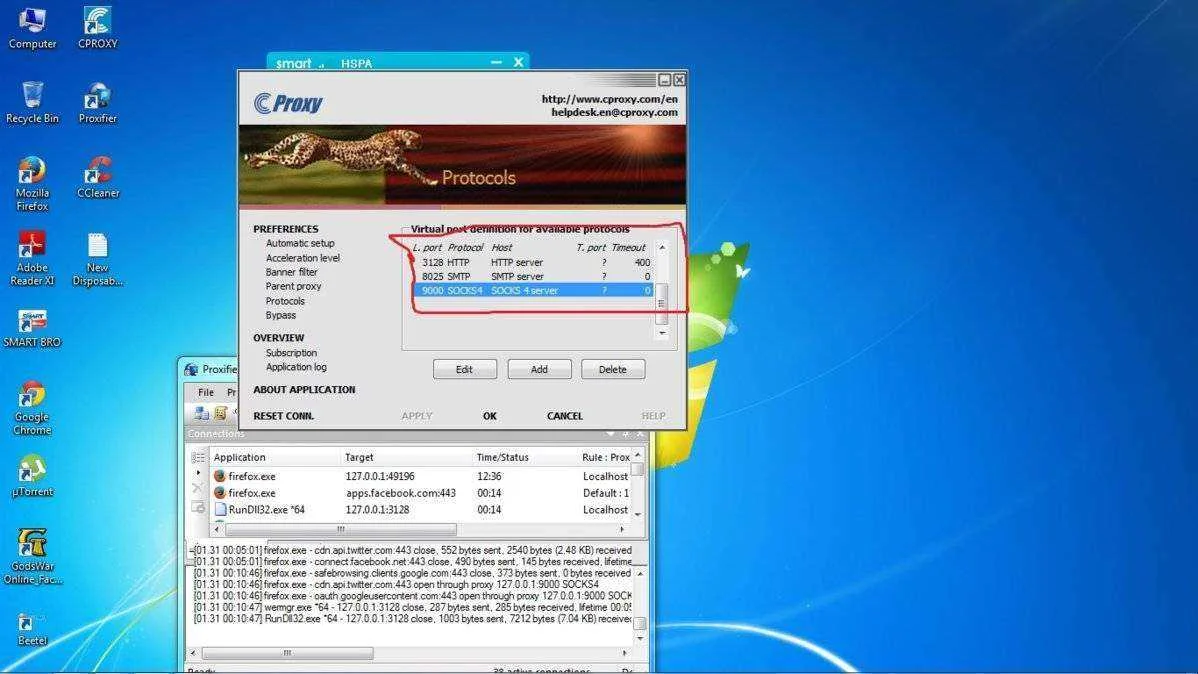Sort by Target column in Proxifier

click(359, 457)
